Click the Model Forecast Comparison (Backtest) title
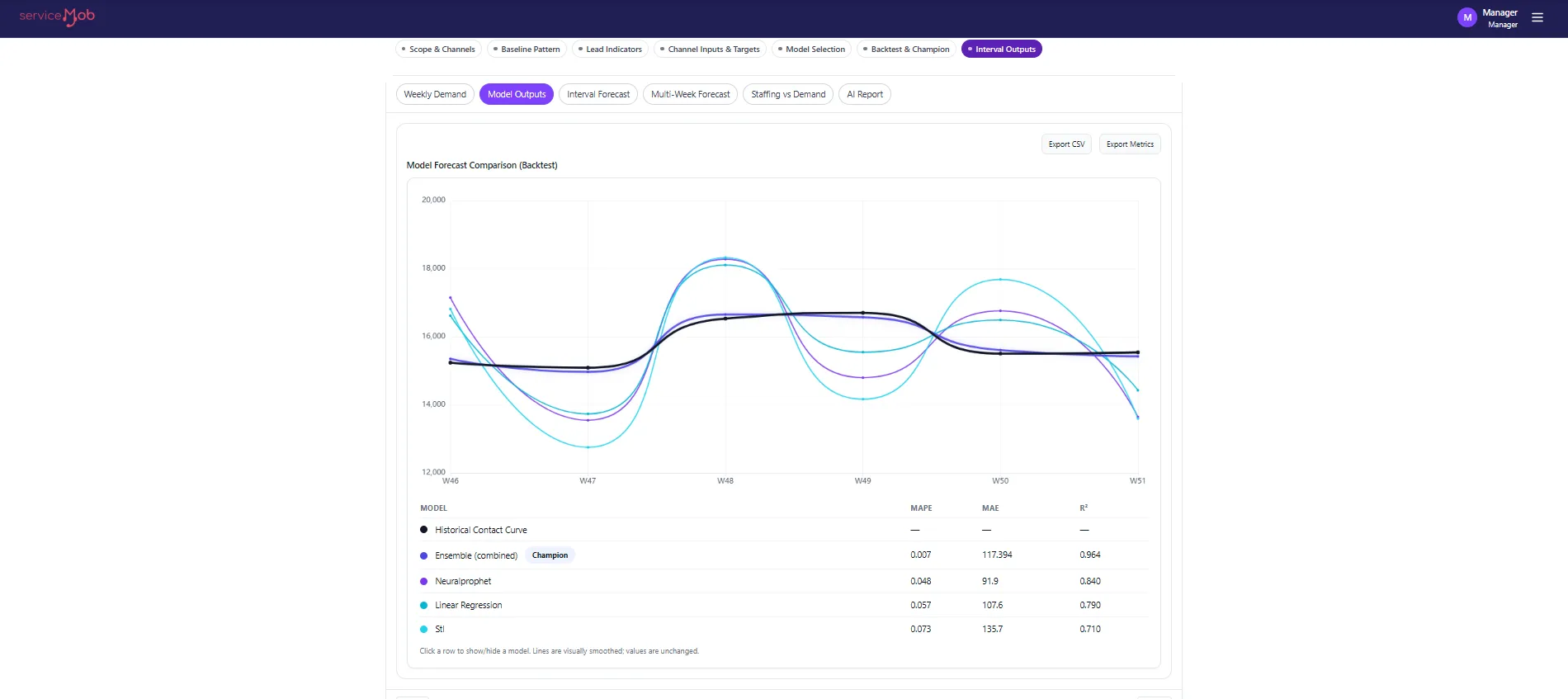This screenshot has width=1568, height=699. click(x=482, y=165)
